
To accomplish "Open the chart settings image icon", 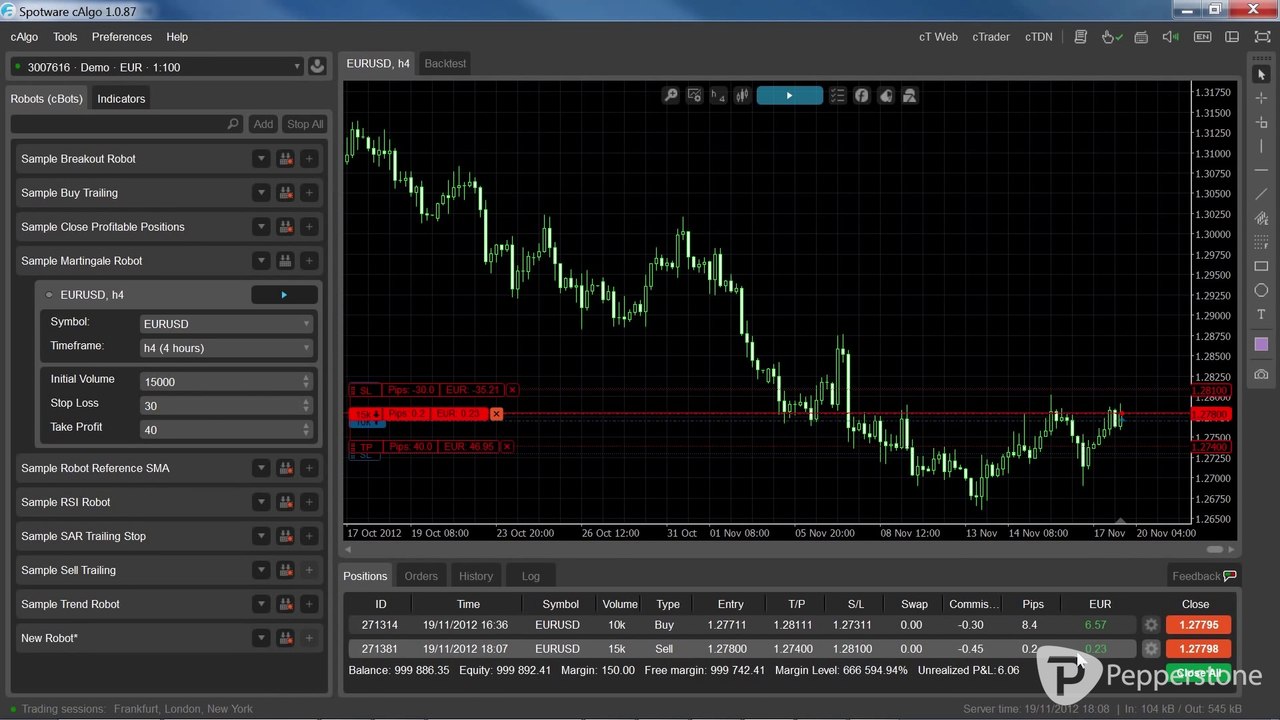I will tap(695, 96).
